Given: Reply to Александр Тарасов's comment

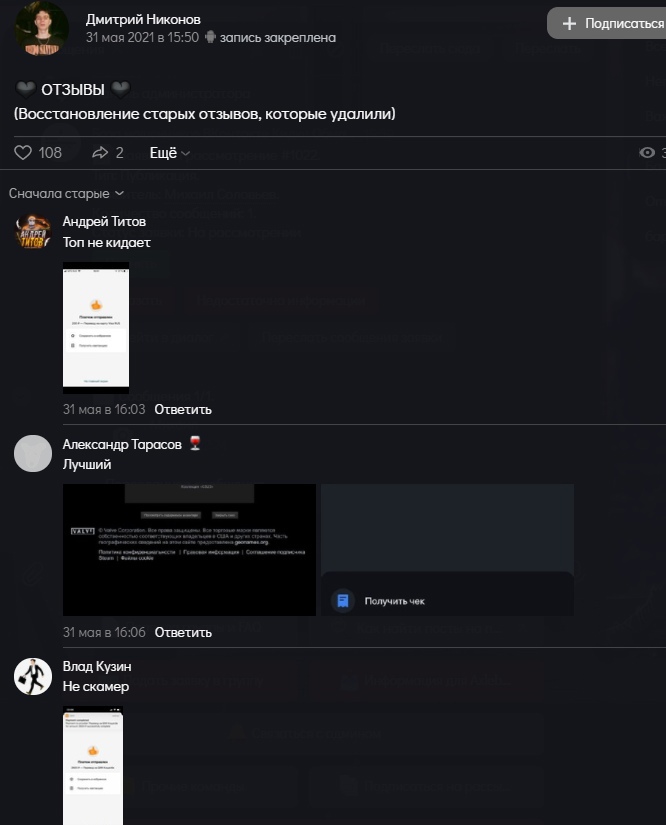Looking at the screenshot, I should 183,632.
